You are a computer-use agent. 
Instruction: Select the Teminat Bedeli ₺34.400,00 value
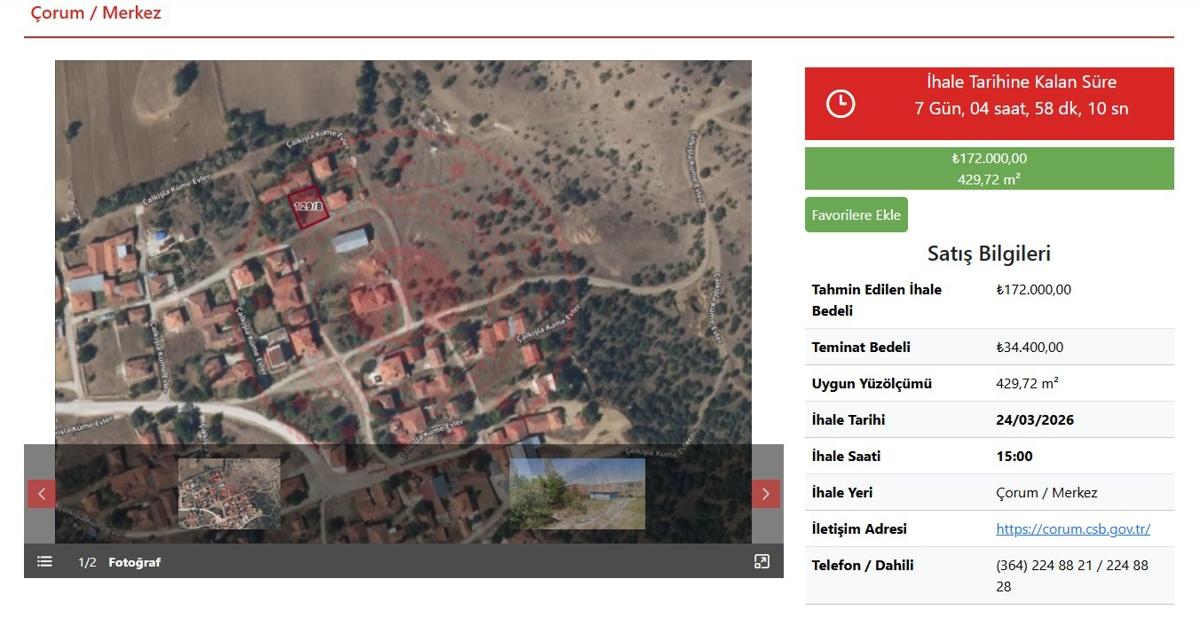[x=1029, y=347]
